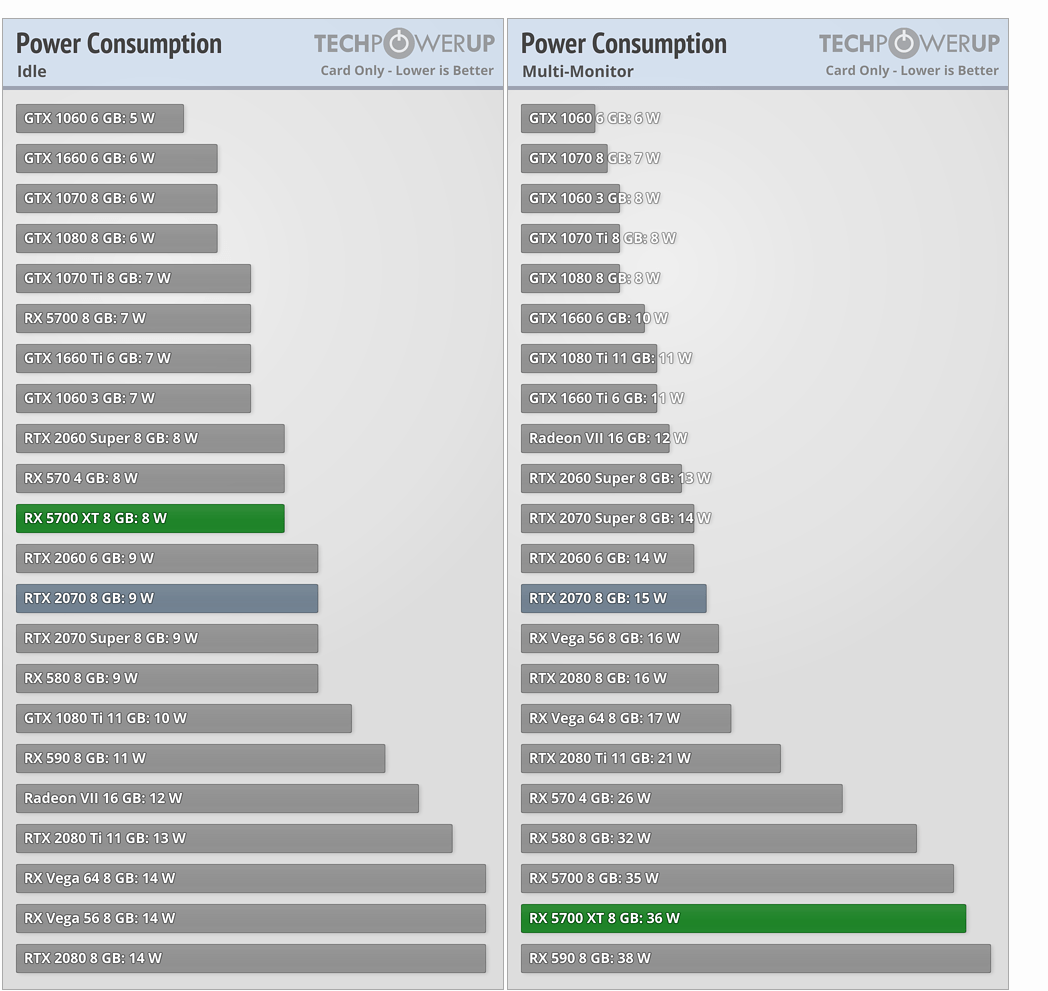Select the 'GTX 1660 6 GB: 10 W' bar
Screen dimensions: 1048x991
pos(583,319)
